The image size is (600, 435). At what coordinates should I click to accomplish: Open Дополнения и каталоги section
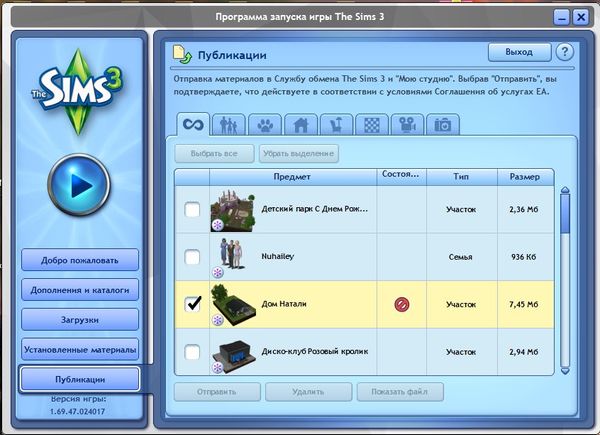pyautogui.click(x=79, y=290)
